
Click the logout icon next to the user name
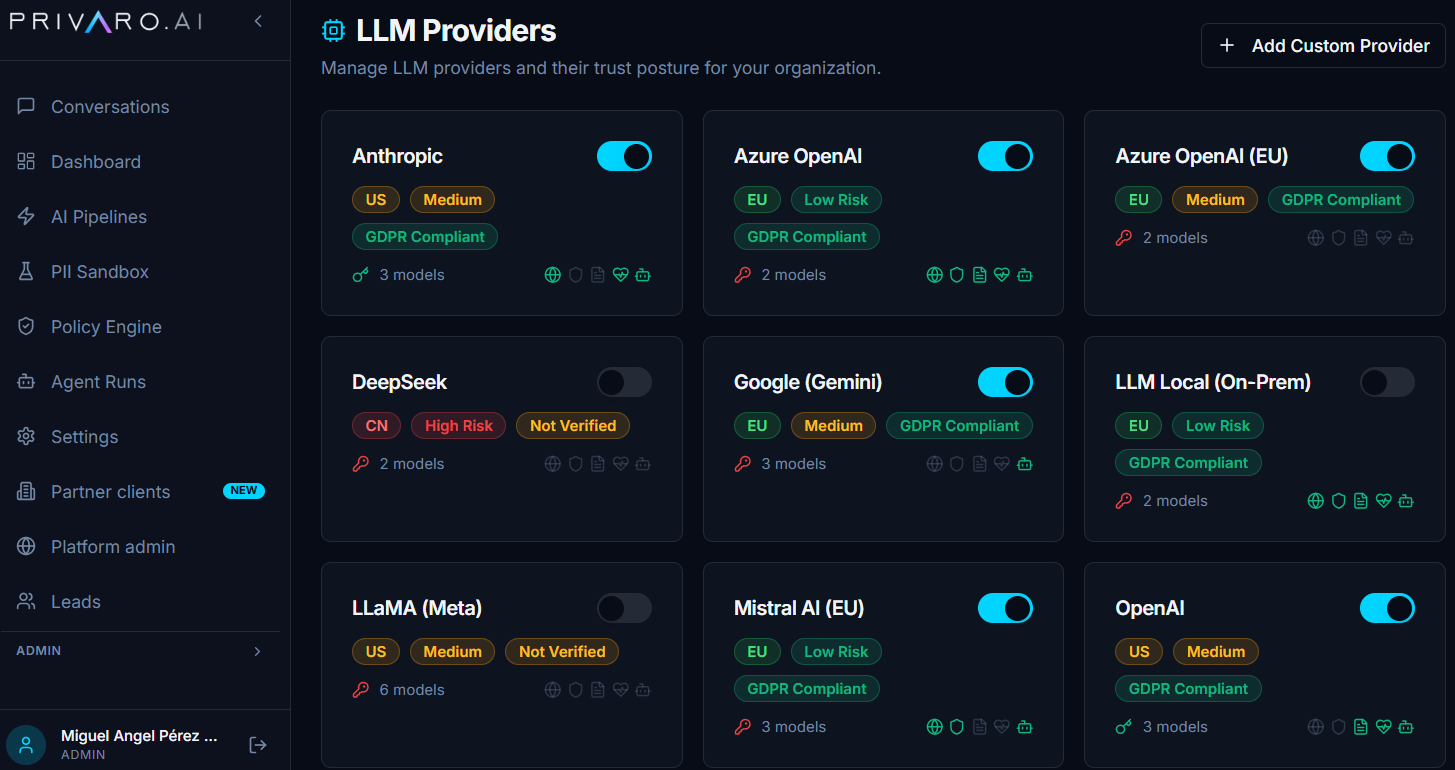(x=258, y=745)
